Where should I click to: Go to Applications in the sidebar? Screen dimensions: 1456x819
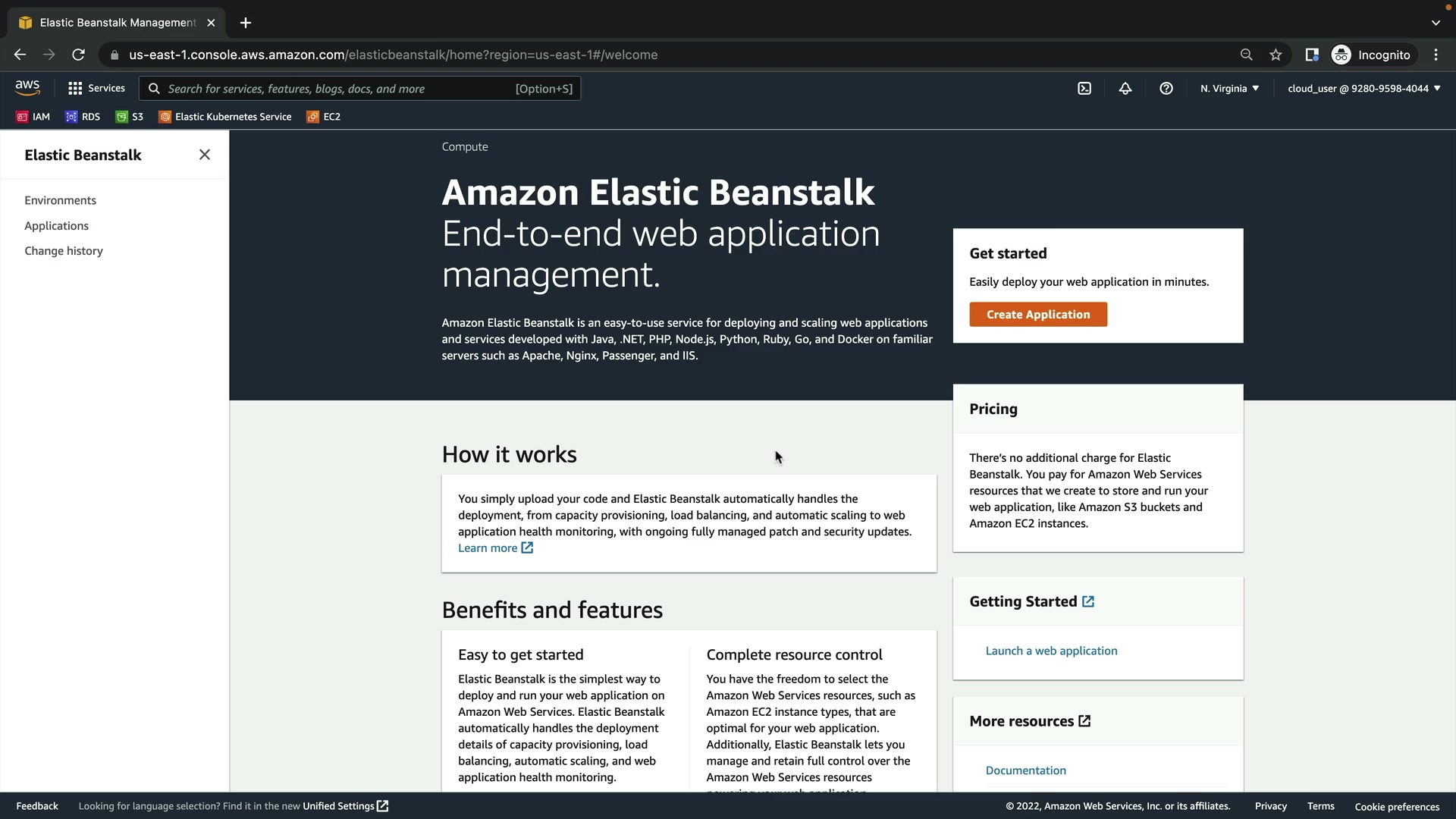(x=56, y=226)
